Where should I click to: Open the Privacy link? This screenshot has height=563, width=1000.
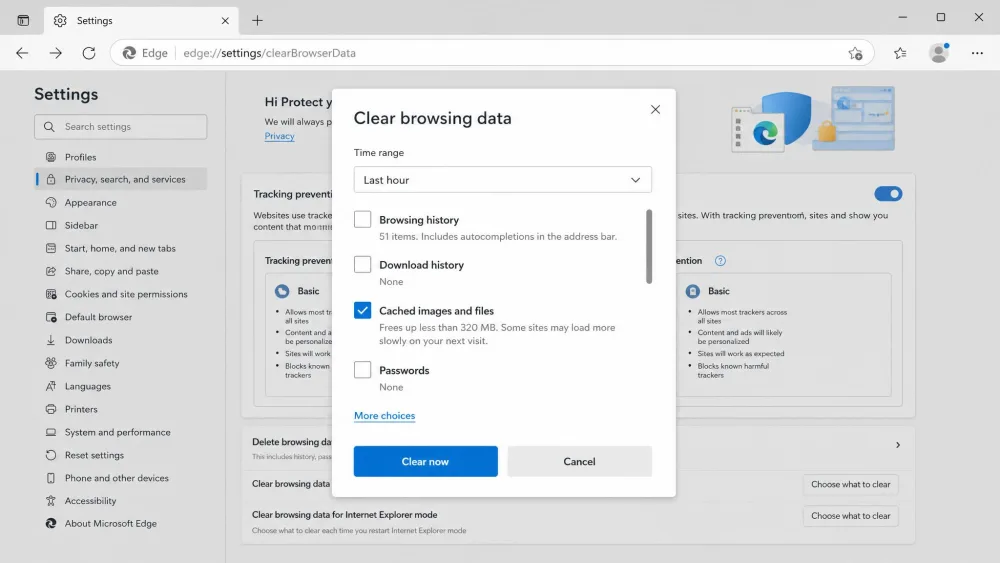tap(279, 136)
